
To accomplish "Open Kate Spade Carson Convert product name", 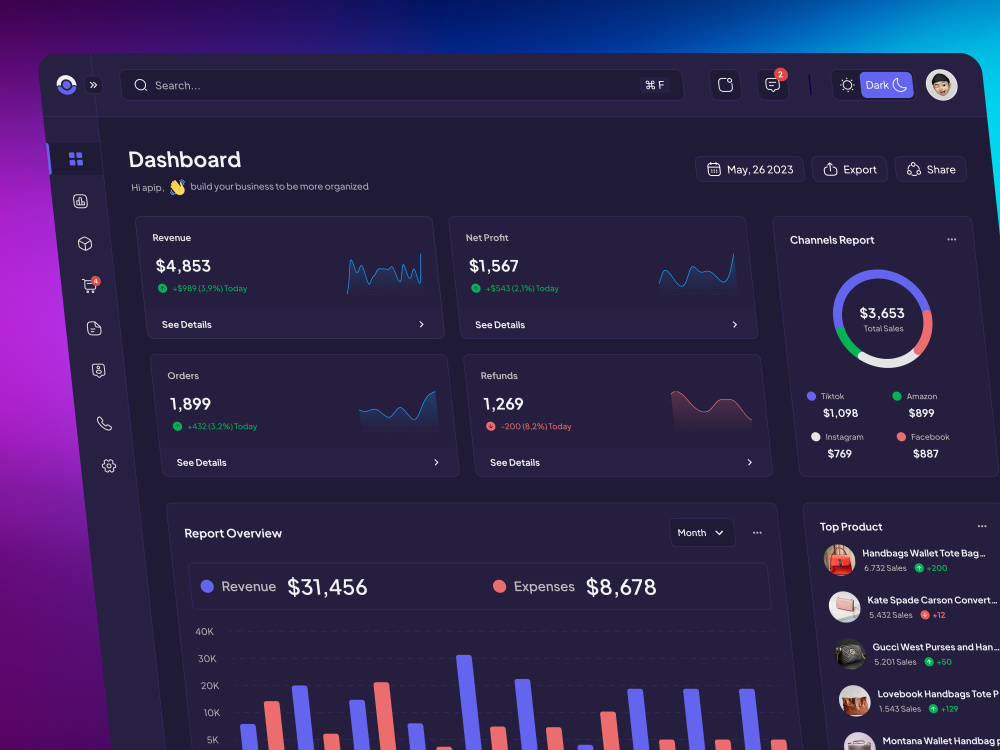I will tap(933, 600).
